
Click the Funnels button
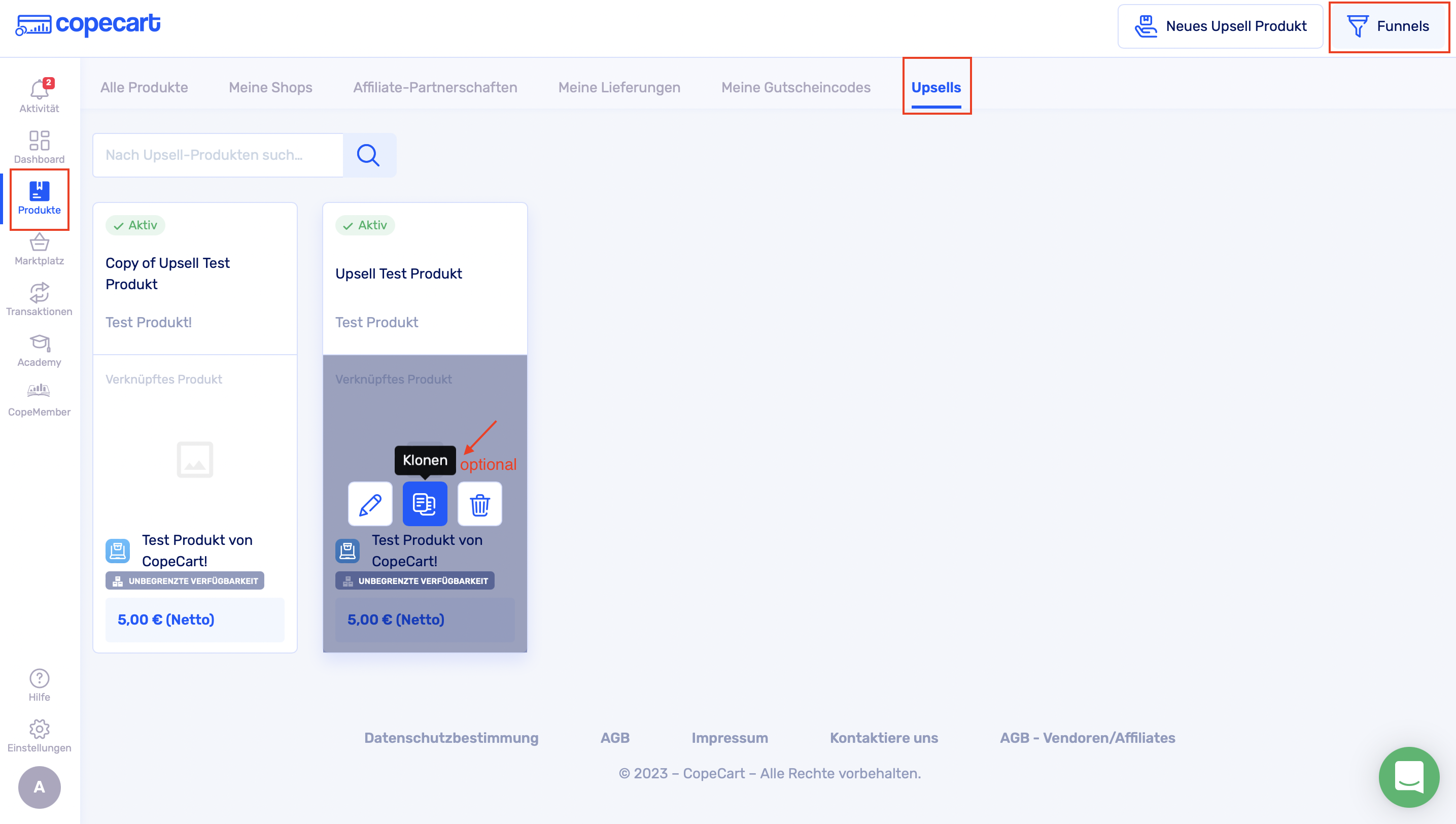(1388, 26)
